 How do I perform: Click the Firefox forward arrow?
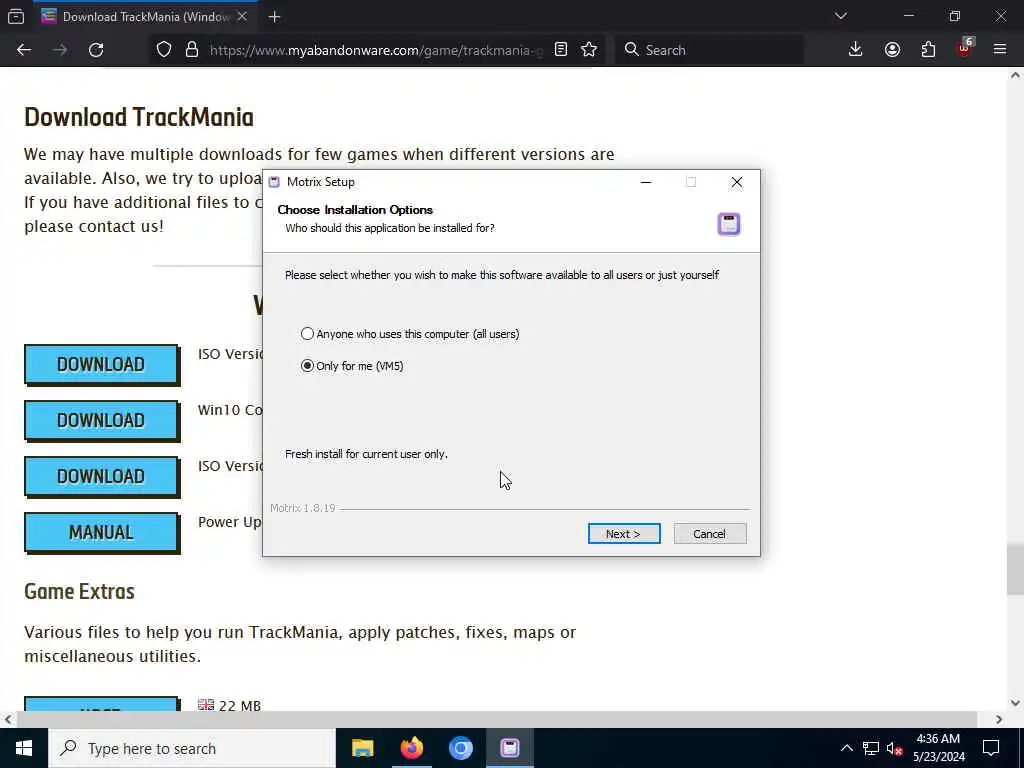click(x=60, y=50)
